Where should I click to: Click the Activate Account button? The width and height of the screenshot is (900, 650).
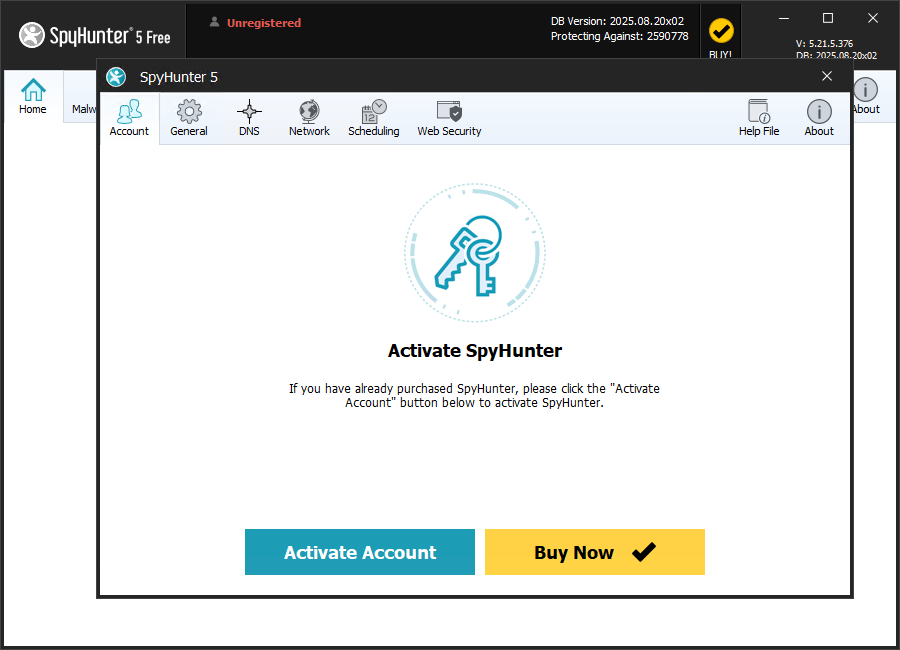click(x=359, y=552)
